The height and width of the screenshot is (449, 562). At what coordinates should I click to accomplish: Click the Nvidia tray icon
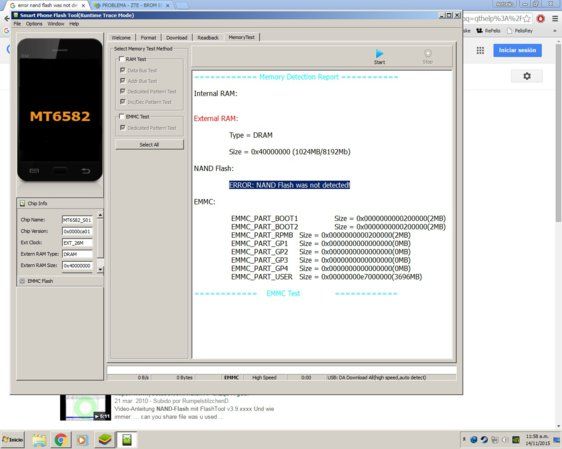[x=516, y=440]
